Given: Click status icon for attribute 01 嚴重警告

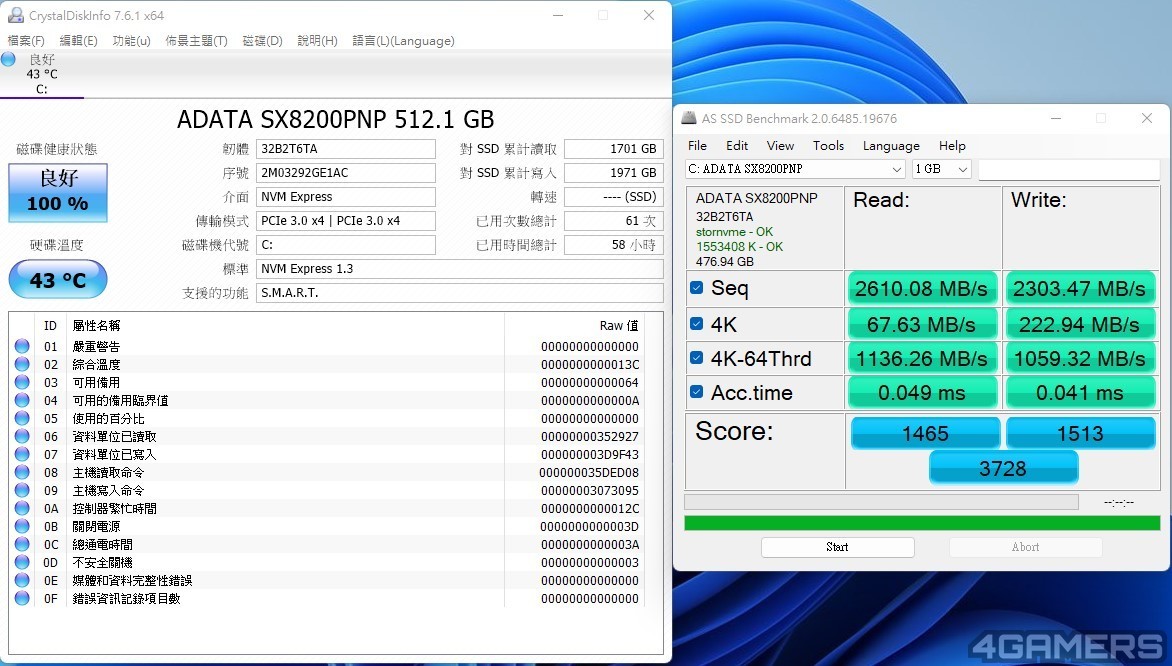Looking at the screenshot, I should click(22, 346).
